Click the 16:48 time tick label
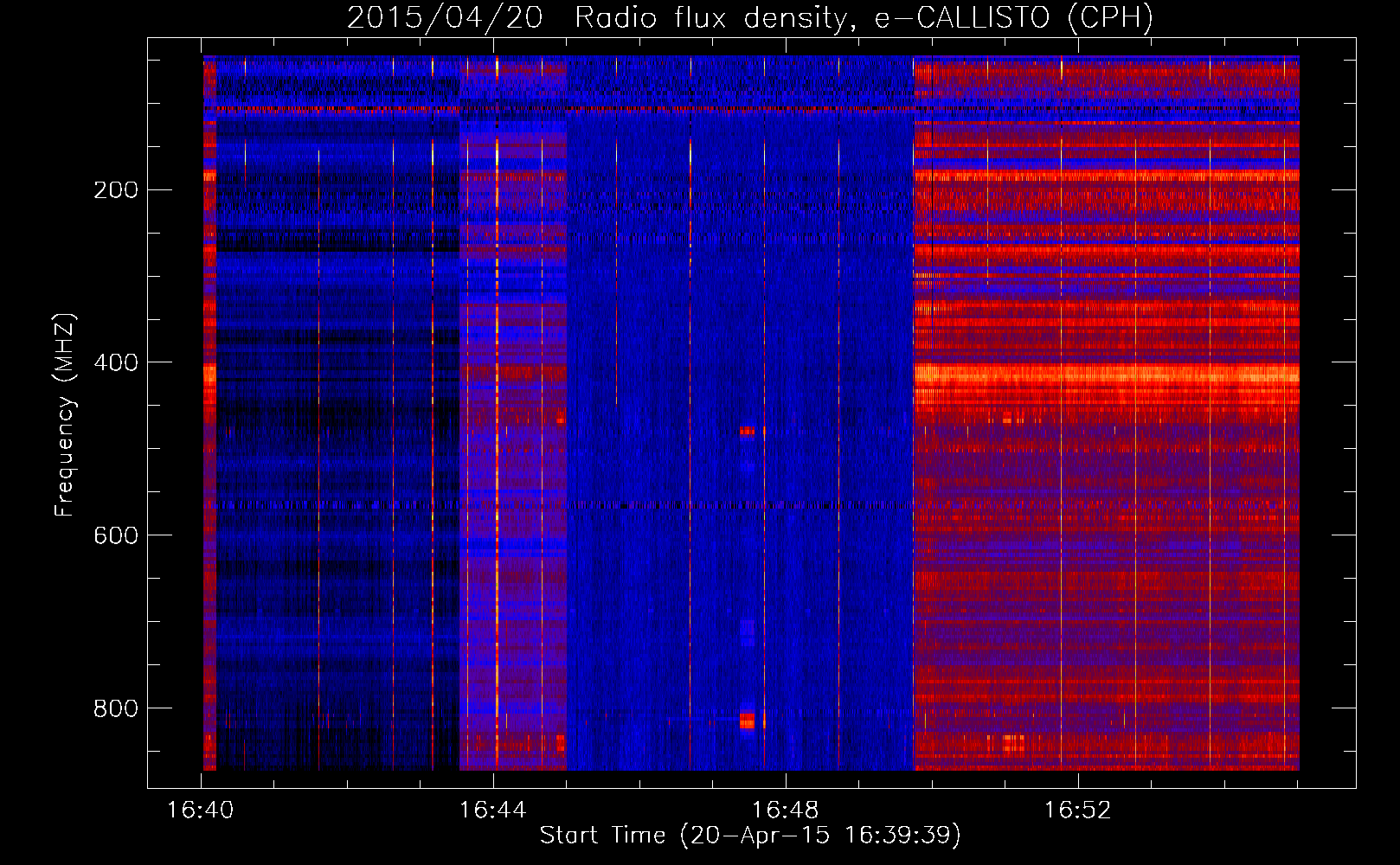Screen dimensions: 1400x865 [x=786, y=811]
